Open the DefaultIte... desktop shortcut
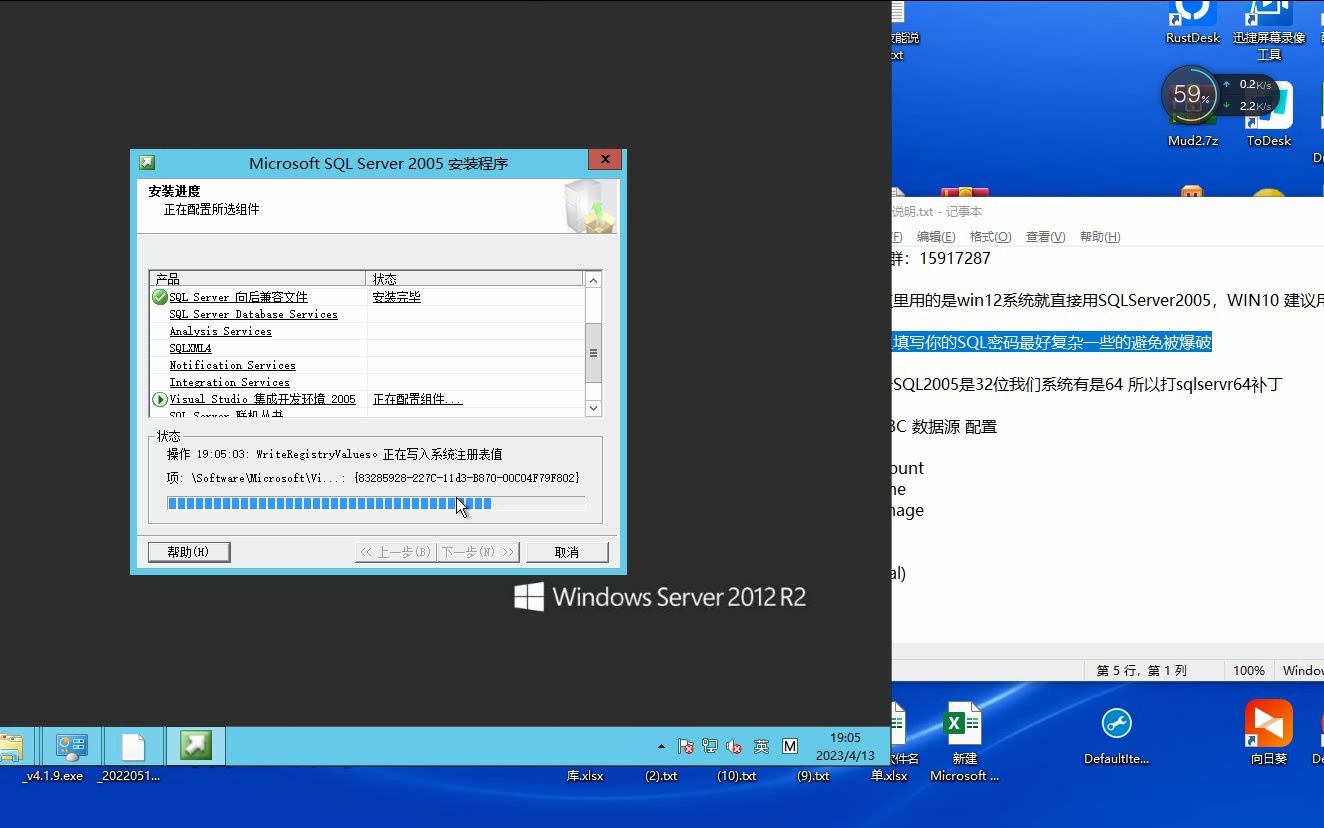This screenshot has width=1324, height=828. (x=1116, y=734)
